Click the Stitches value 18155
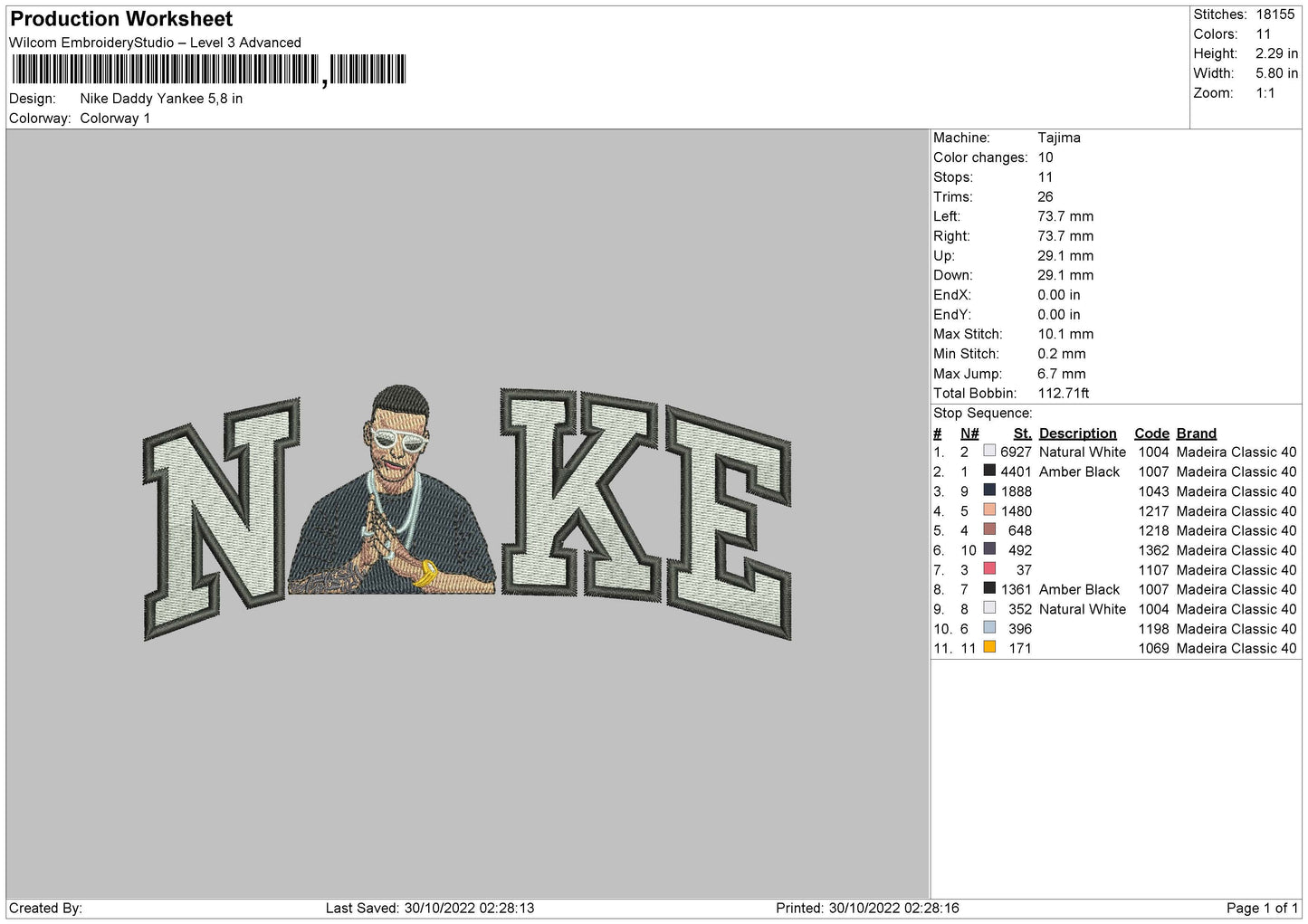The image size is (1308, 924). tap(1275, 14)
